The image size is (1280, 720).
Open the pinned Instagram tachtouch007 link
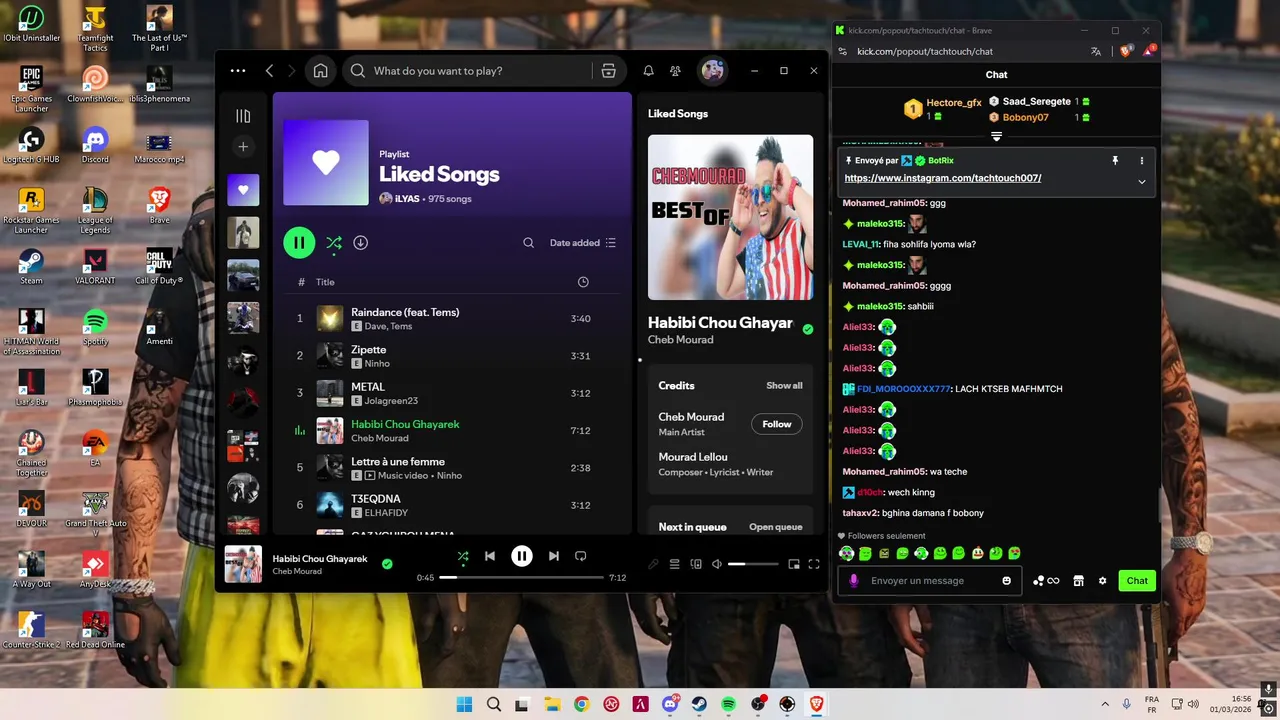943,178
